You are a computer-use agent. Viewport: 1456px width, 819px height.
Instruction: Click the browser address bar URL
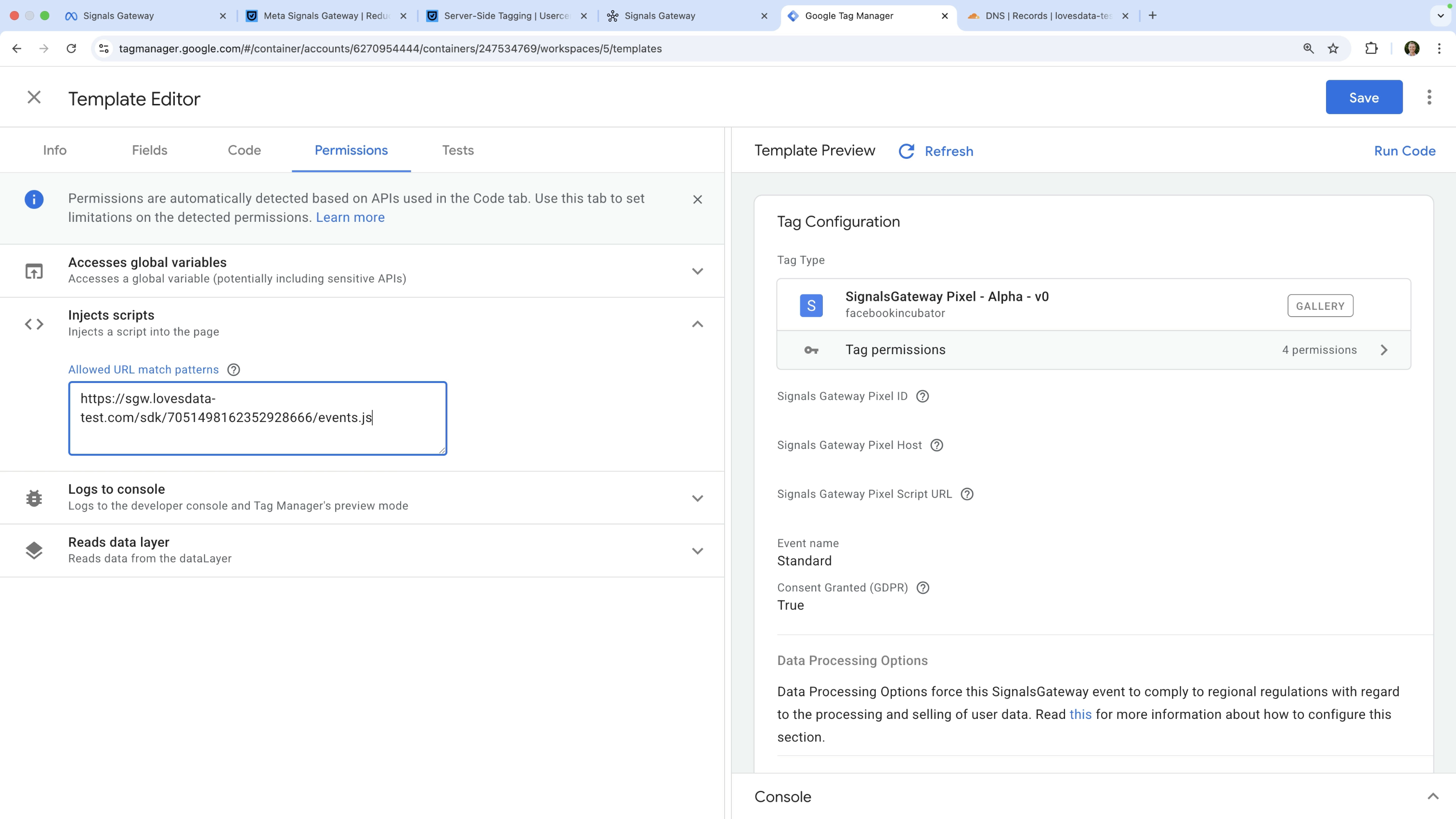(390, 49)
